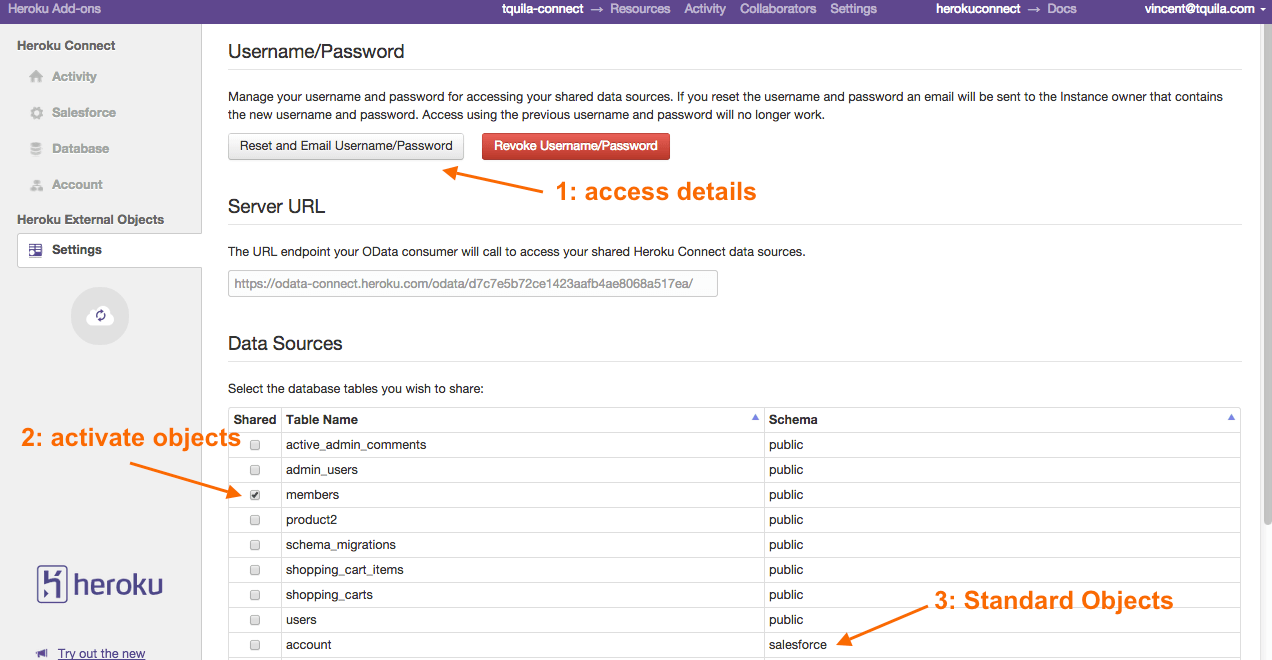Click Reset and Email Username/Password button
Screen dimensions: 1272x660
346,146
